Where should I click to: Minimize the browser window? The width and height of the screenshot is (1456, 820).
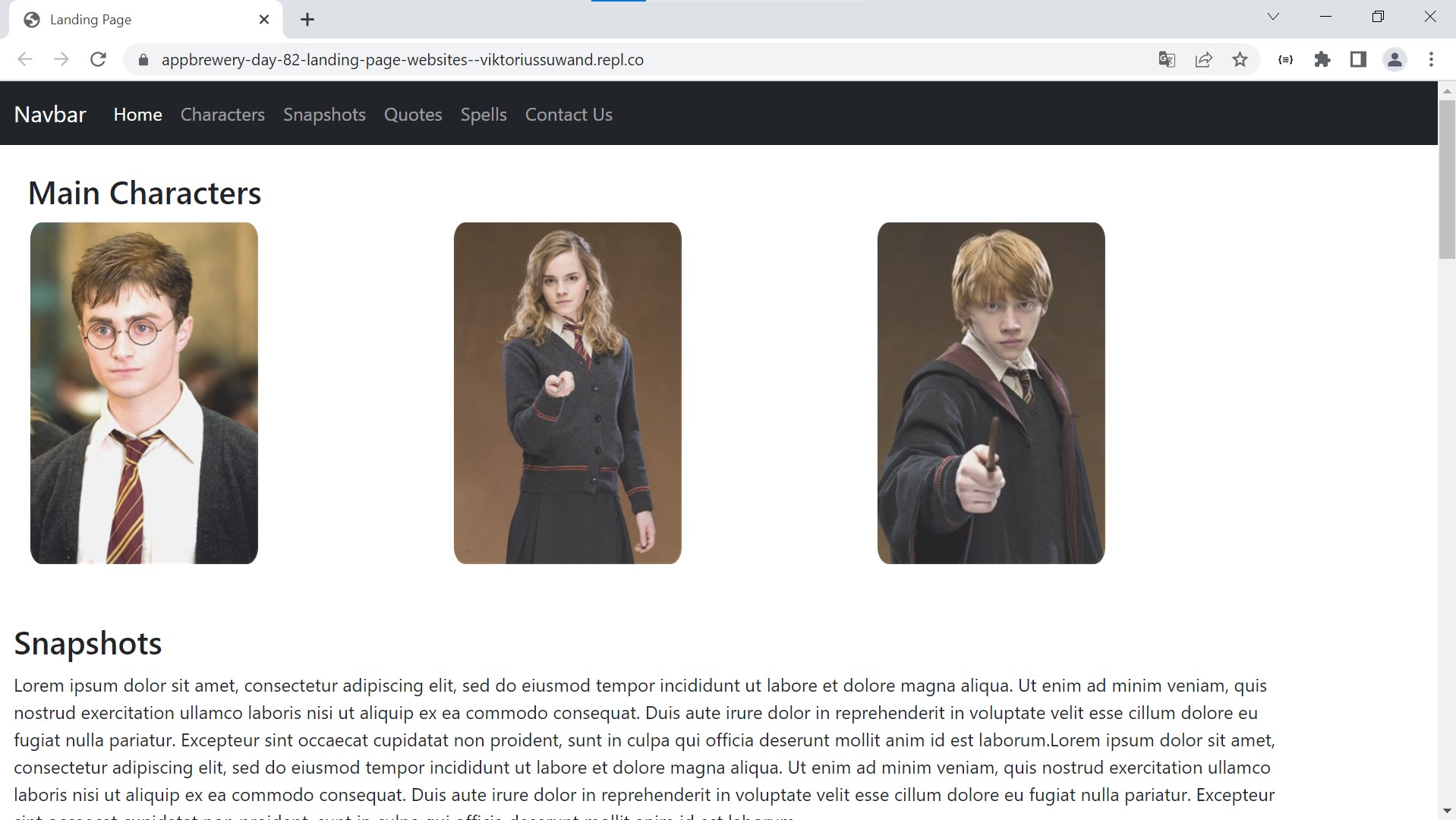[x=1326, y=17]
